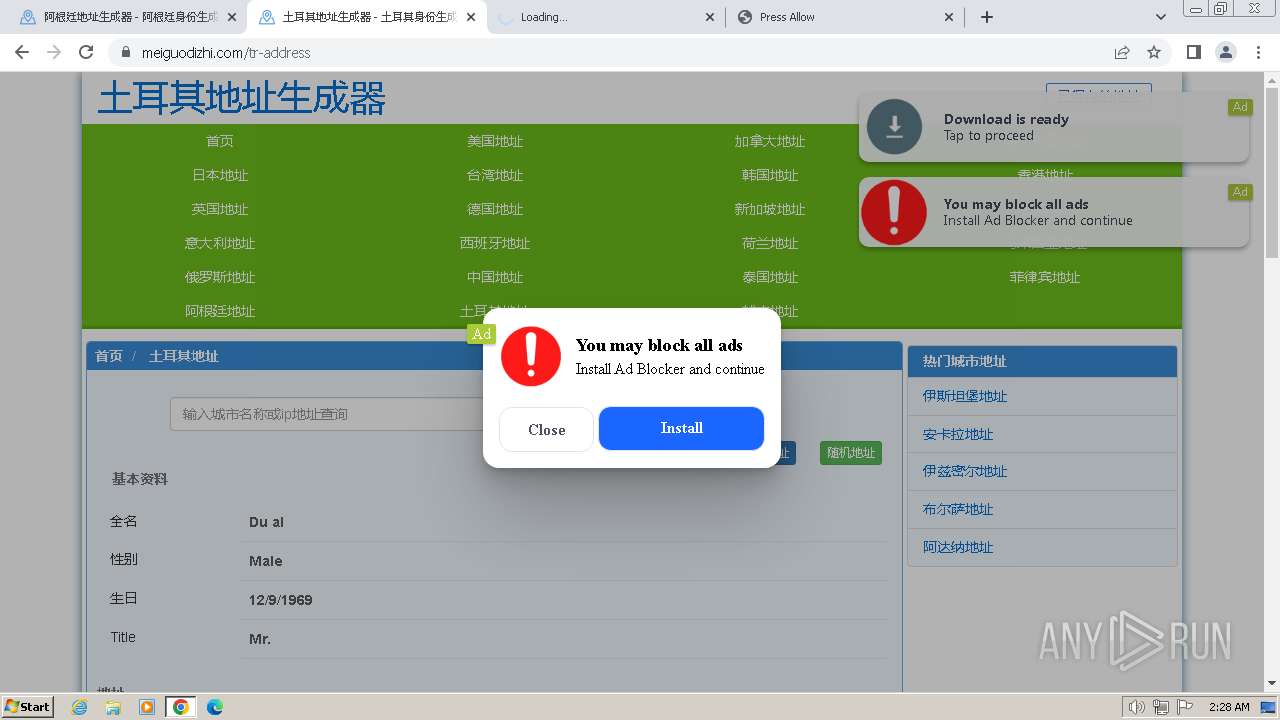Click the Install button in ad popup

(x=681, y=428)
